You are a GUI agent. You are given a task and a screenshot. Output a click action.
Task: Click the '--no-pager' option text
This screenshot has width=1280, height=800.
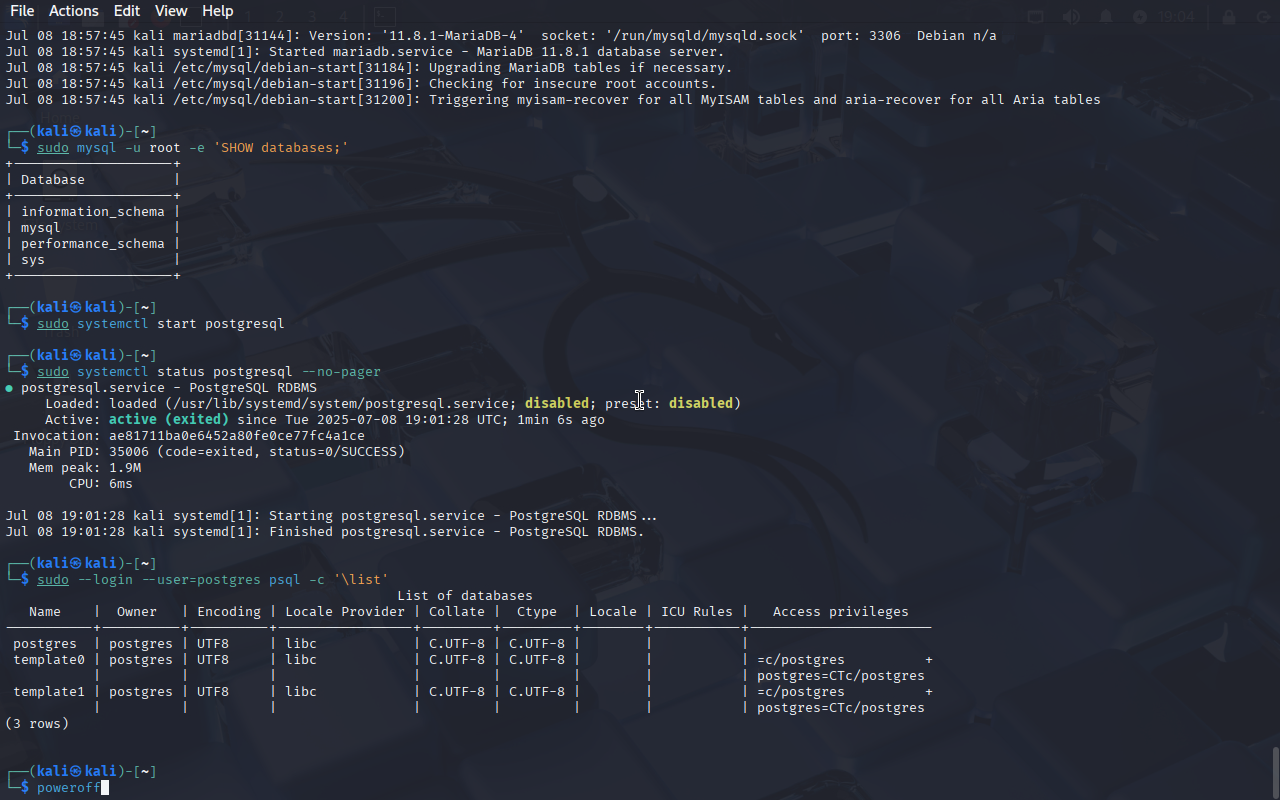(x=341, y=372)
